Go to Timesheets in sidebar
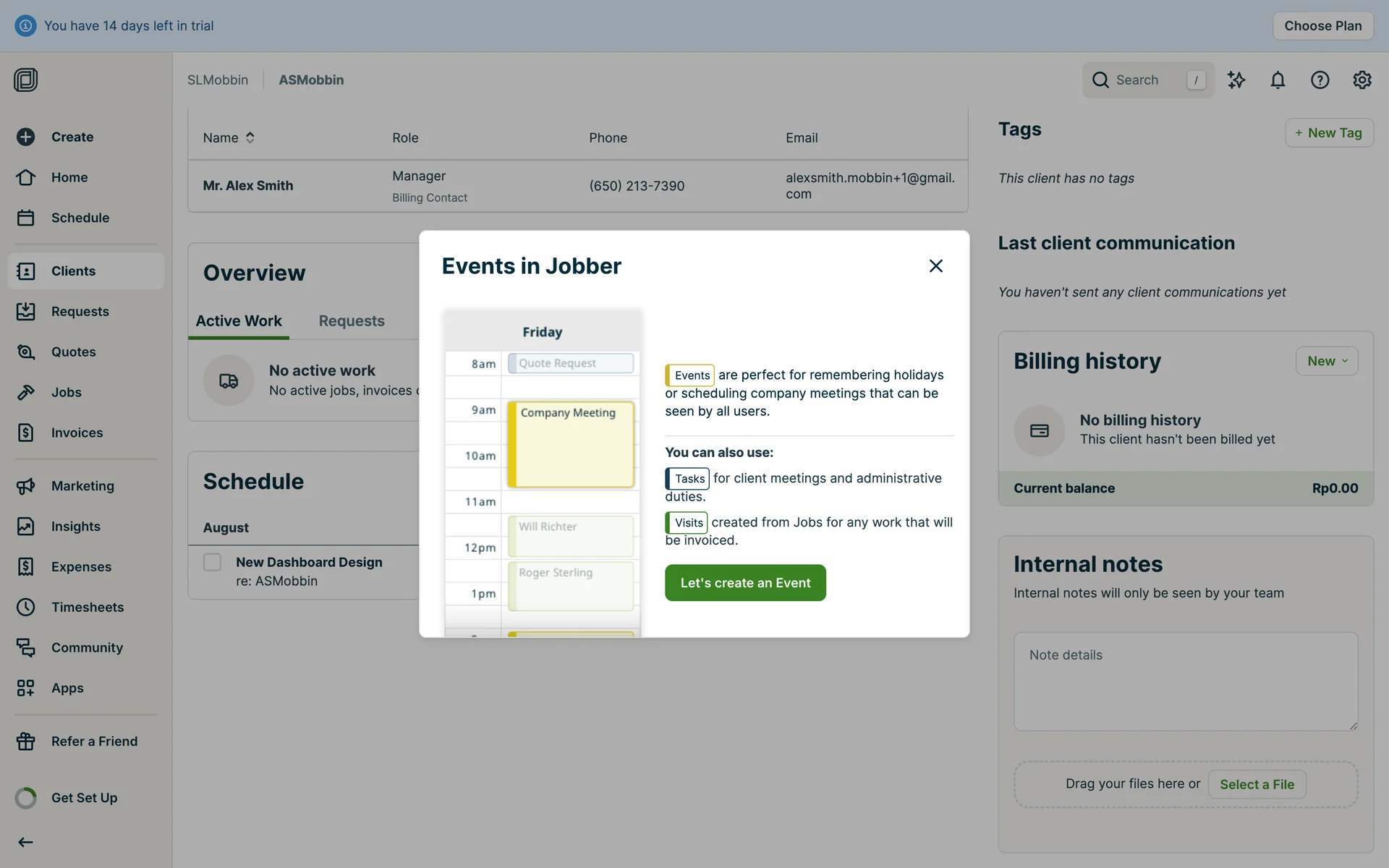Screen dimensions: 1389x868 (87, 607)
